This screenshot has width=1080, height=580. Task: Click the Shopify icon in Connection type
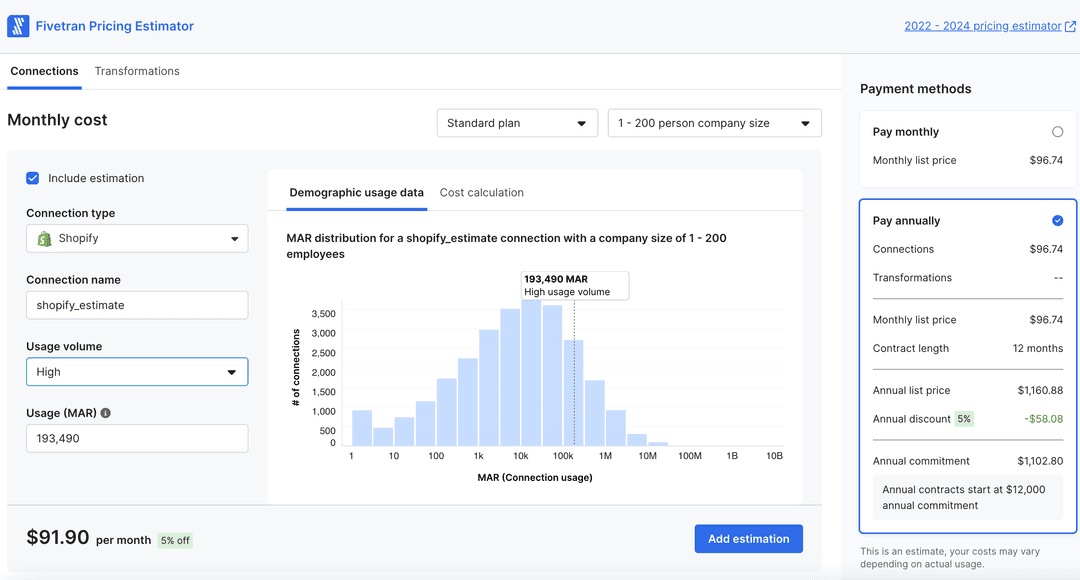click(45, 238)
